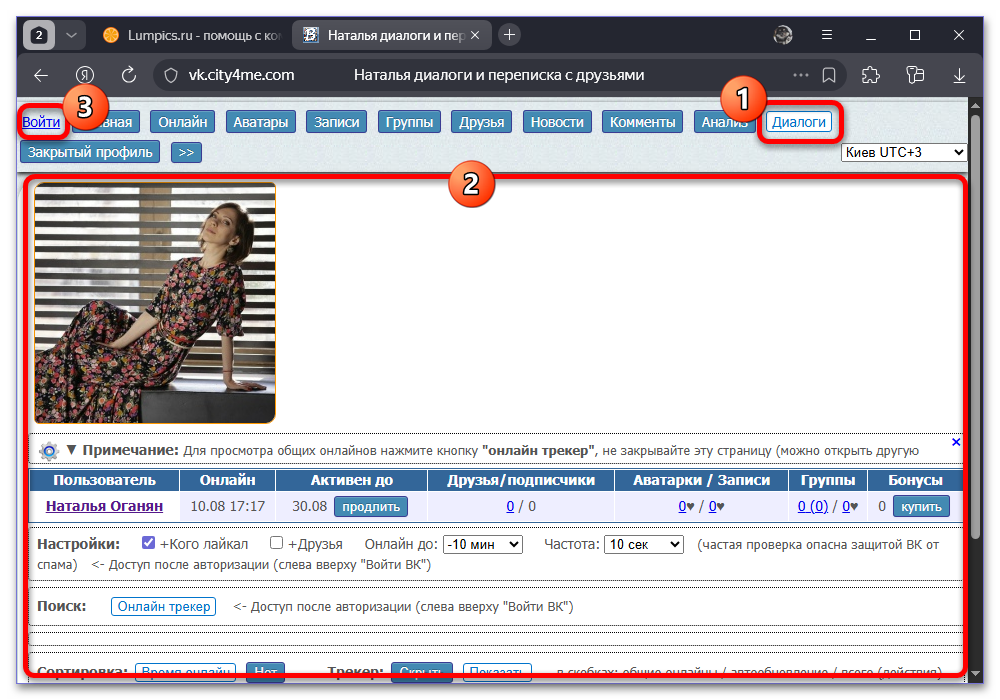Dismiss the note with the blue X

point(956,442)
